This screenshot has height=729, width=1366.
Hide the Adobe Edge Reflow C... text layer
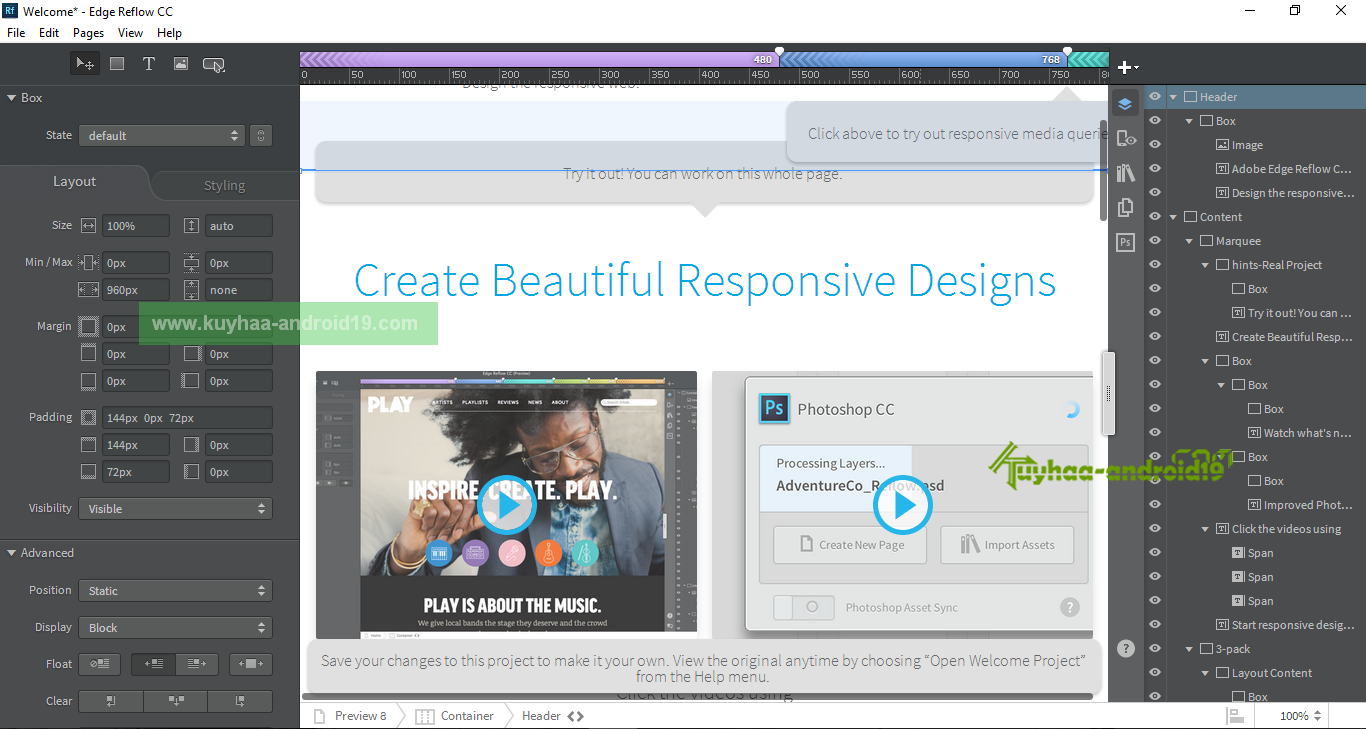pos(1155,169)
